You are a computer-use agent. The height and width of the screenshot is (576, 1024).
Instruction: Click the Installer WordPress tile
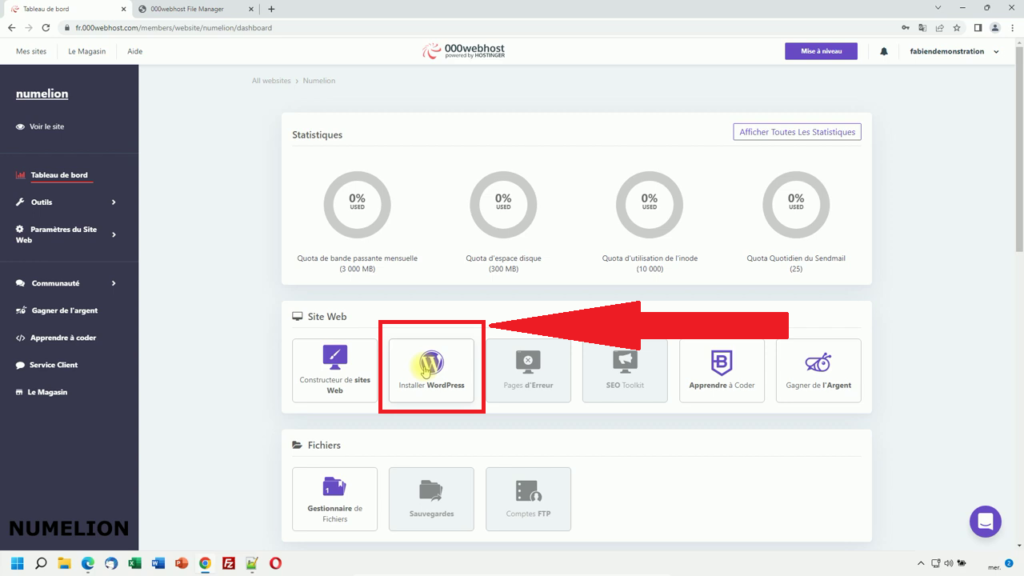coord(431,370)
